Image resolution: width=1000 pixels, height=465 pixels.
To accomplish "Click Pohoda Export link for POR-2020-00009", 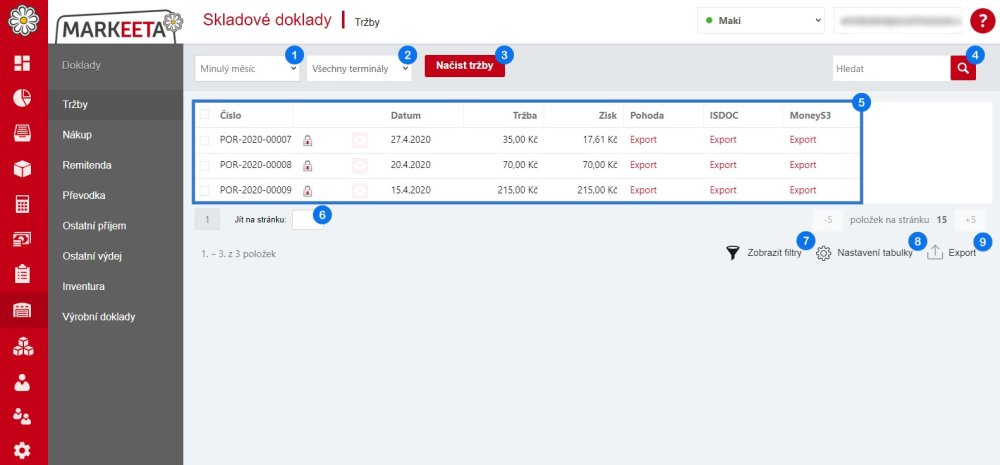I will [643, 190].
